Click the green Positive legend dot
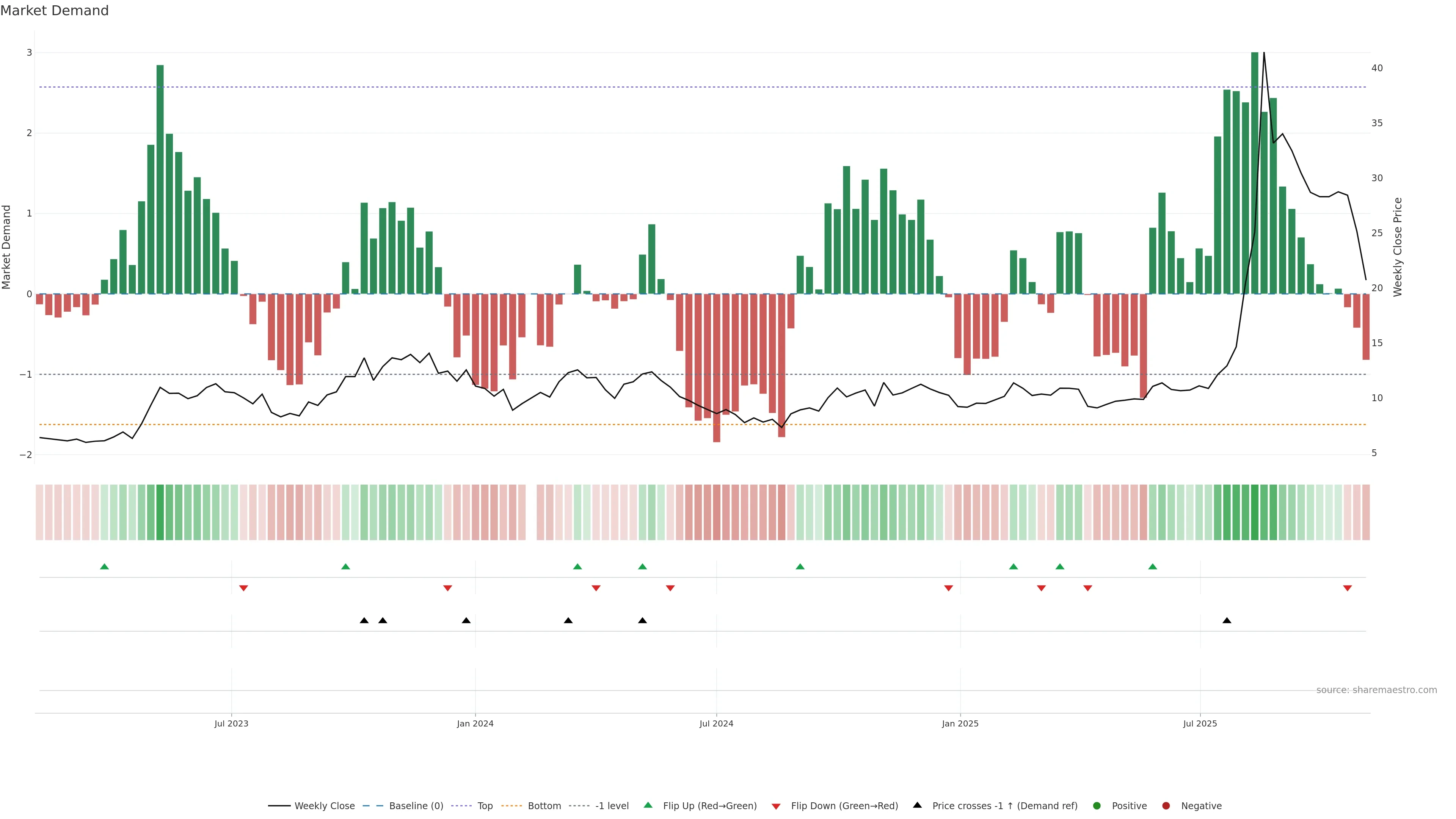Viewport: 1456px width, 819px height. [x=1097, y=805]
